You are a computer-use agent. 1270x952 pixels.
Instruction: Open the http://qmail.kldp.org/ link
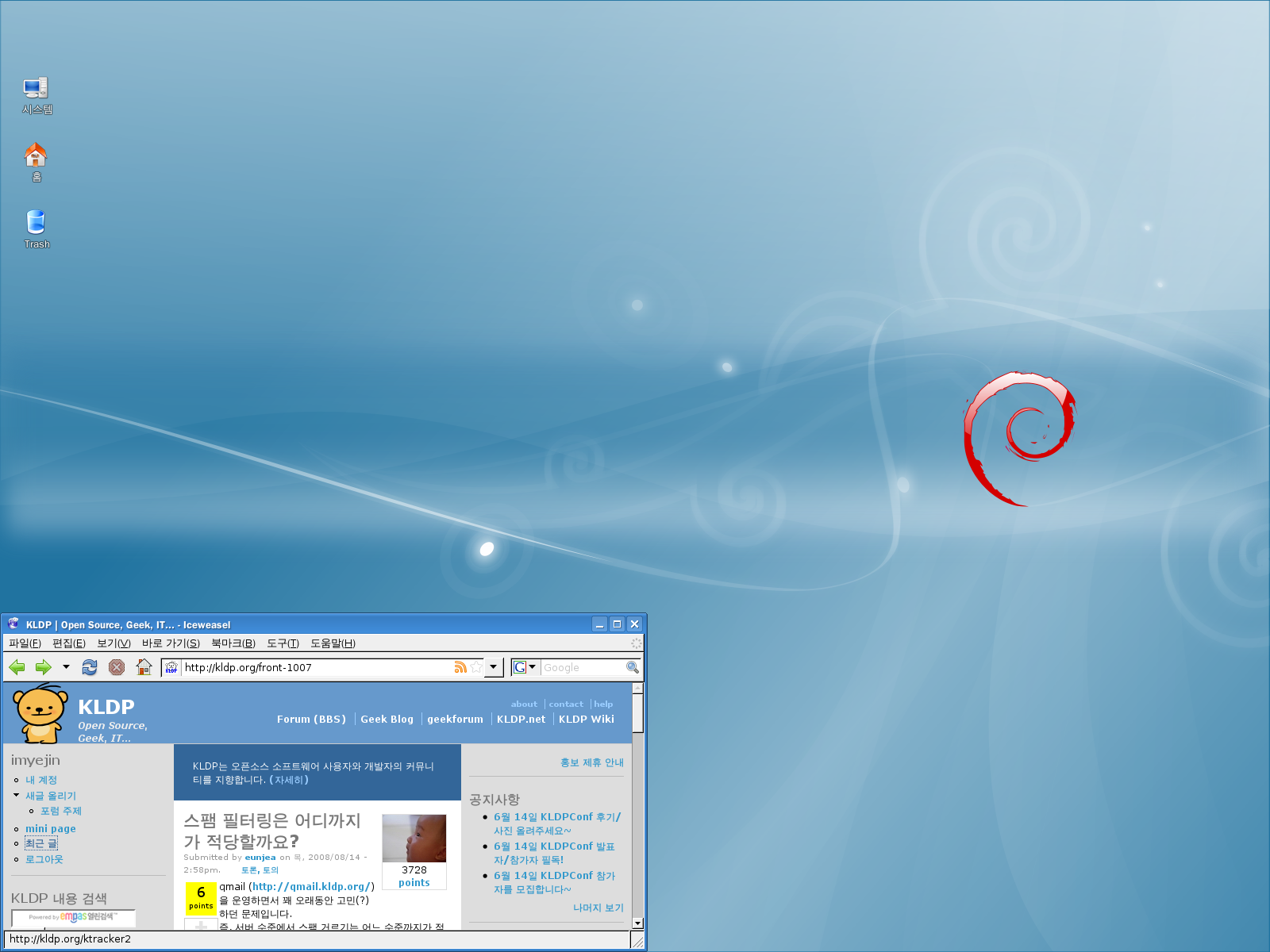click(312, 887)
